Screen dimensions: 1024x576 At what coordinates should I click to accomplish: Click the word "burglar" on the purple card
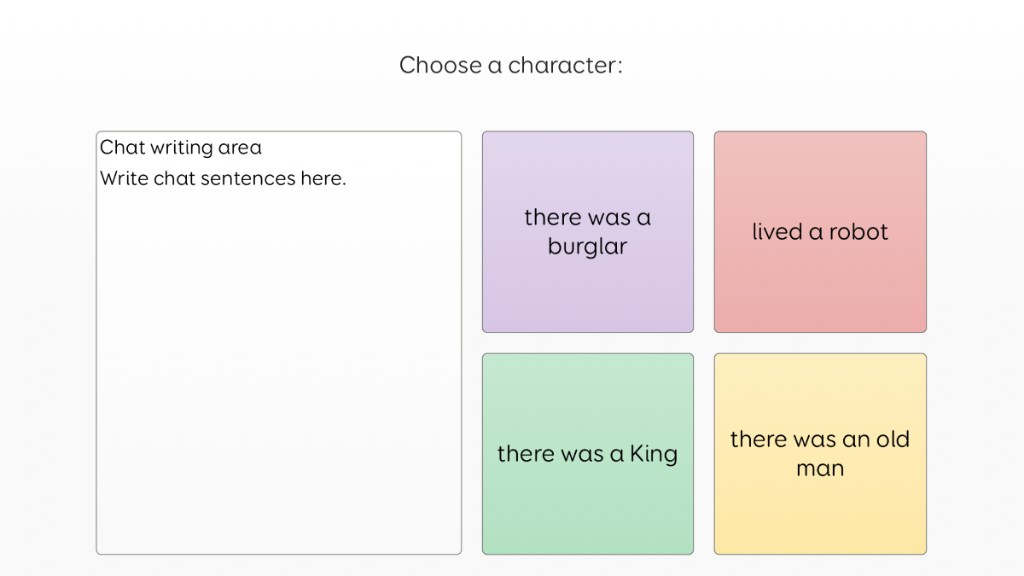coord(587,247)
